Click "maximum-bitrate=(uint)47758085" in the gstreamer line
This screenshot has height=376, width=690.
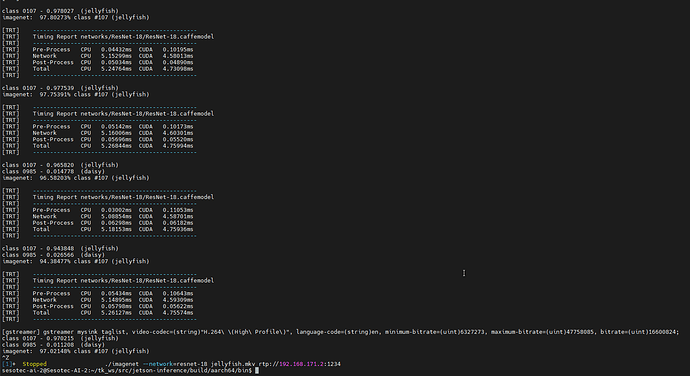click(x=543, y=332)
